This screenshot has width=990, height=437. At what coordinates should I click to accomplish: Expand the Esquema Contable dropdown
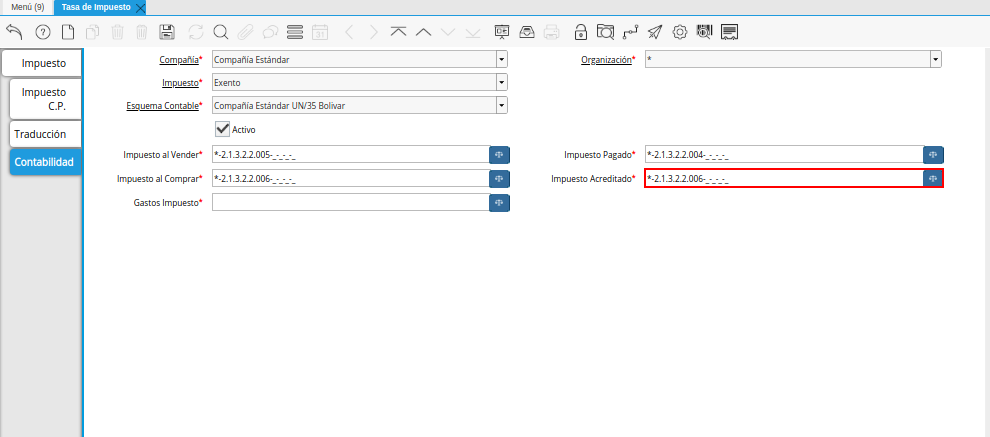(x=501, y=105)
